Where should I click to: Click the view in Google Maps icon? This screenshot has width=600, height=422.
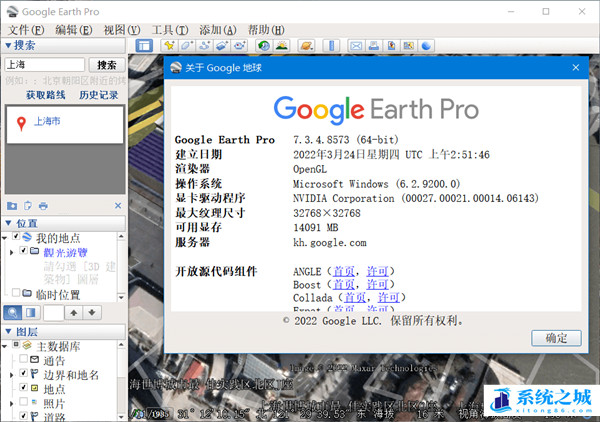tap(409, 46)
